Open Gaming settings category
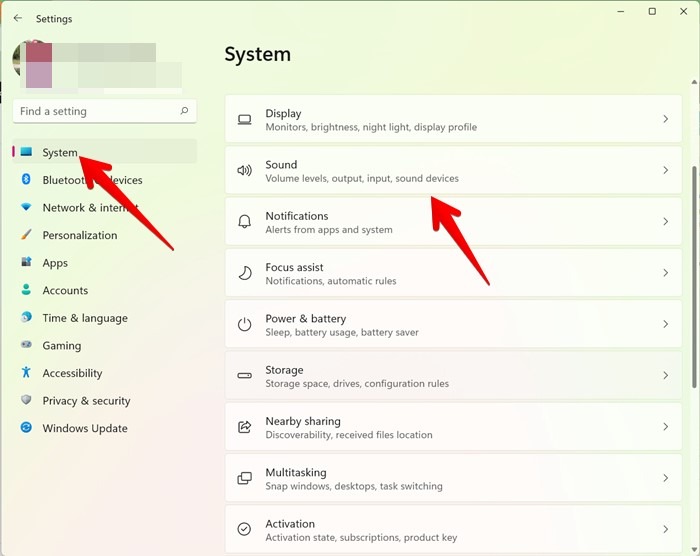700x556 pixels. pos(104,345)
